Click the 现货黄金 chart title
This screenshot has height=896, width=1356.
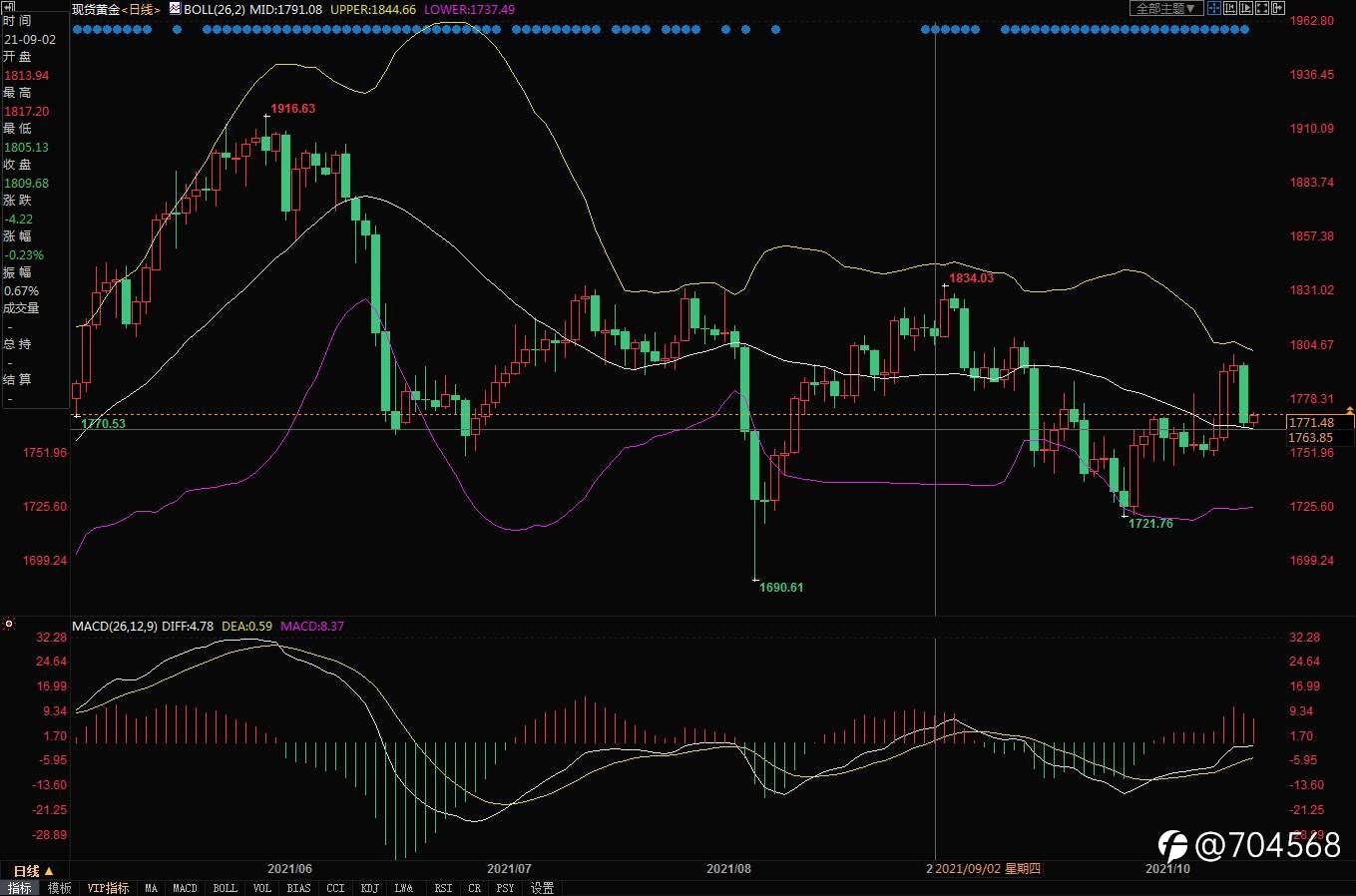point(96,9)
